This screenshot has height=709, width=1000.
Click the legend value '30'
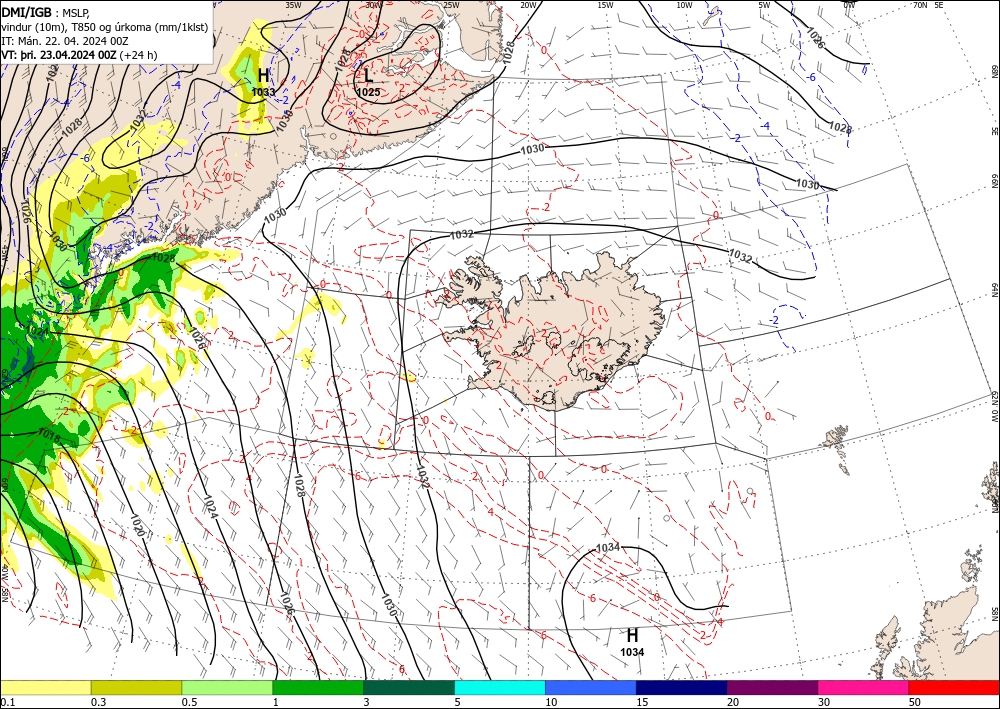825,702
